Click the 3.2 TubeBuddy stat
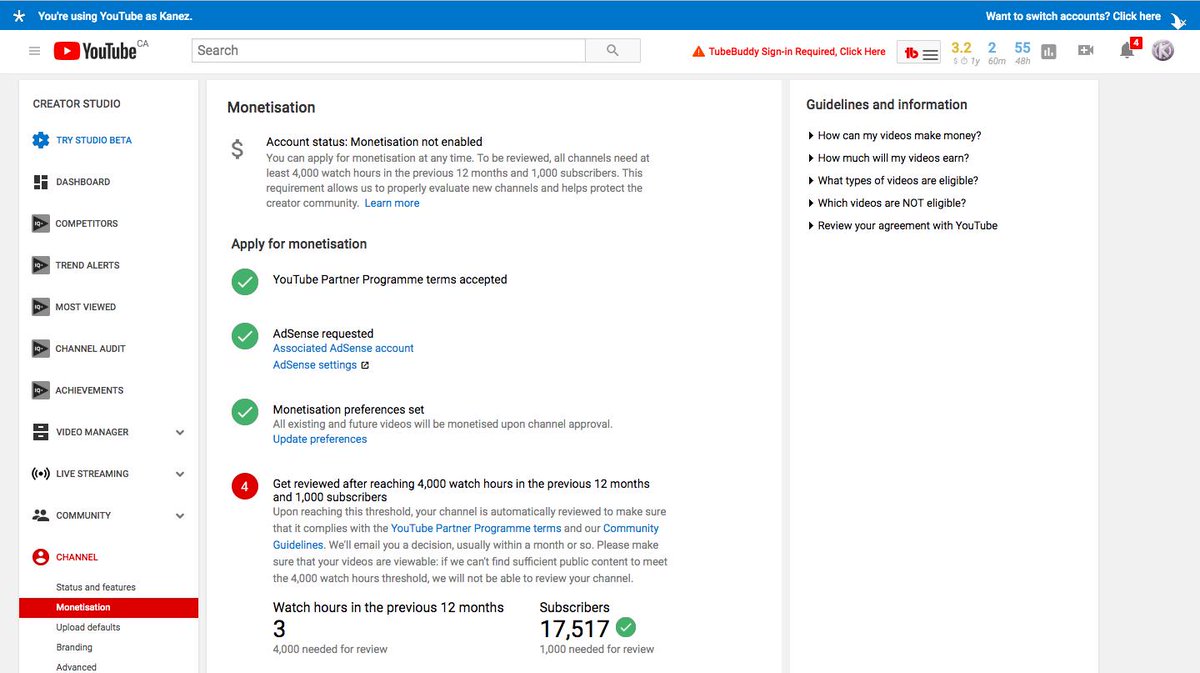 click(x=961, y=48)
